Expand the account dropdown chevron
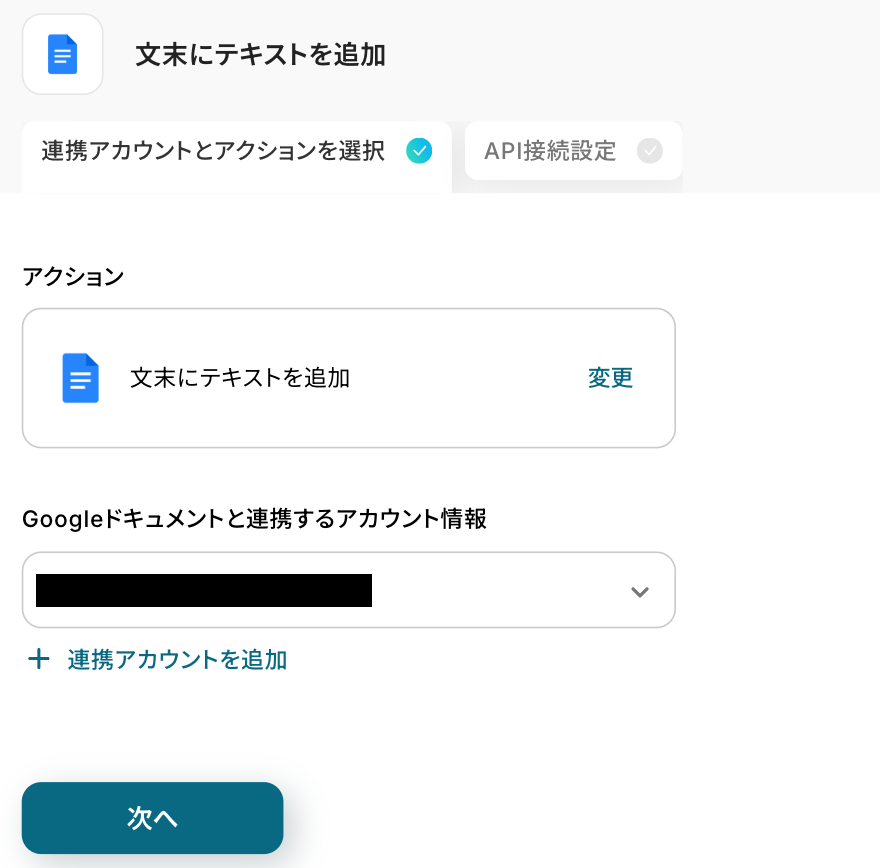 [x=640, y=591]
